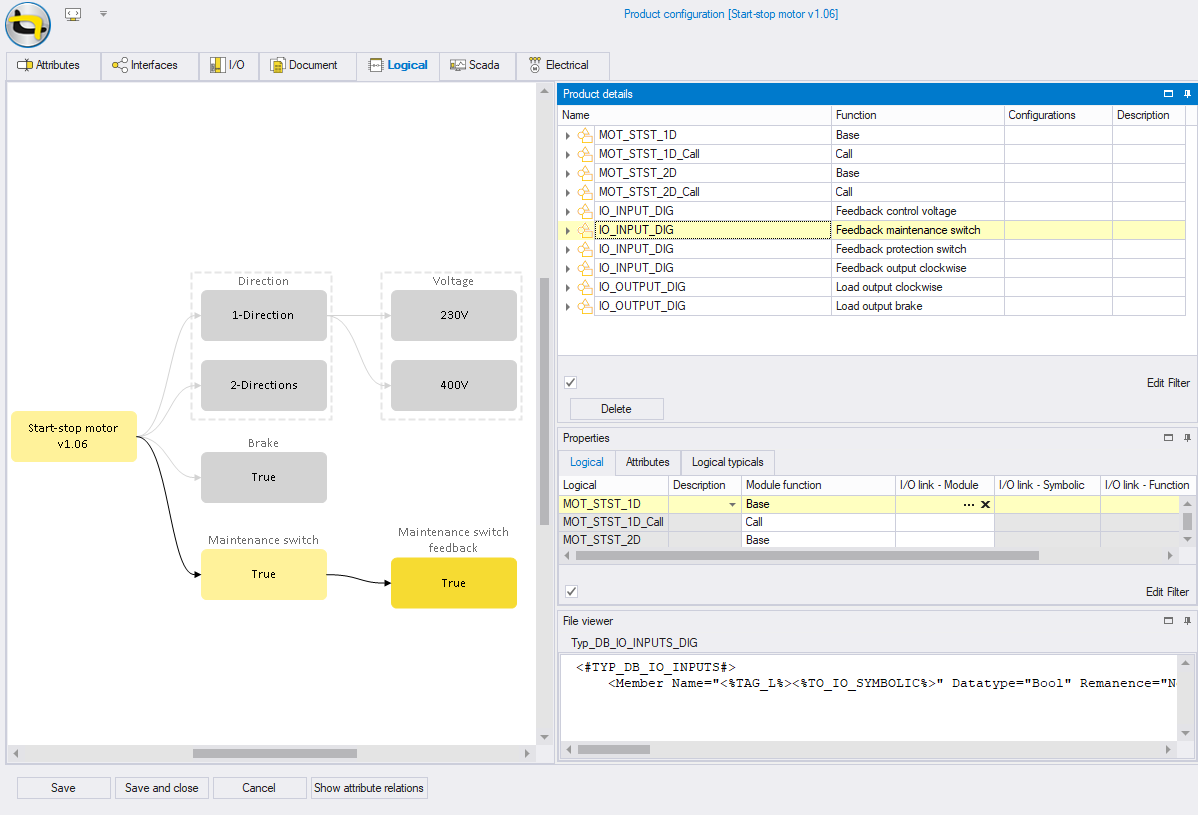Maximize the Product details panel

[x=1168, y=94]
